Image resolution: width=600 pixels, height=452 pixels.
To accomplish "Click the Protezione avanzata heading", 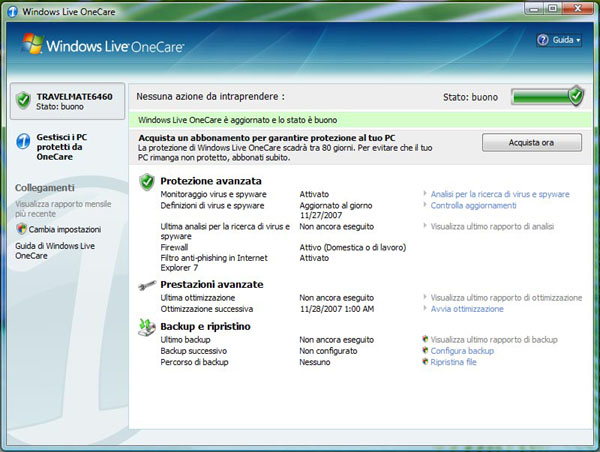I will 211,181.
